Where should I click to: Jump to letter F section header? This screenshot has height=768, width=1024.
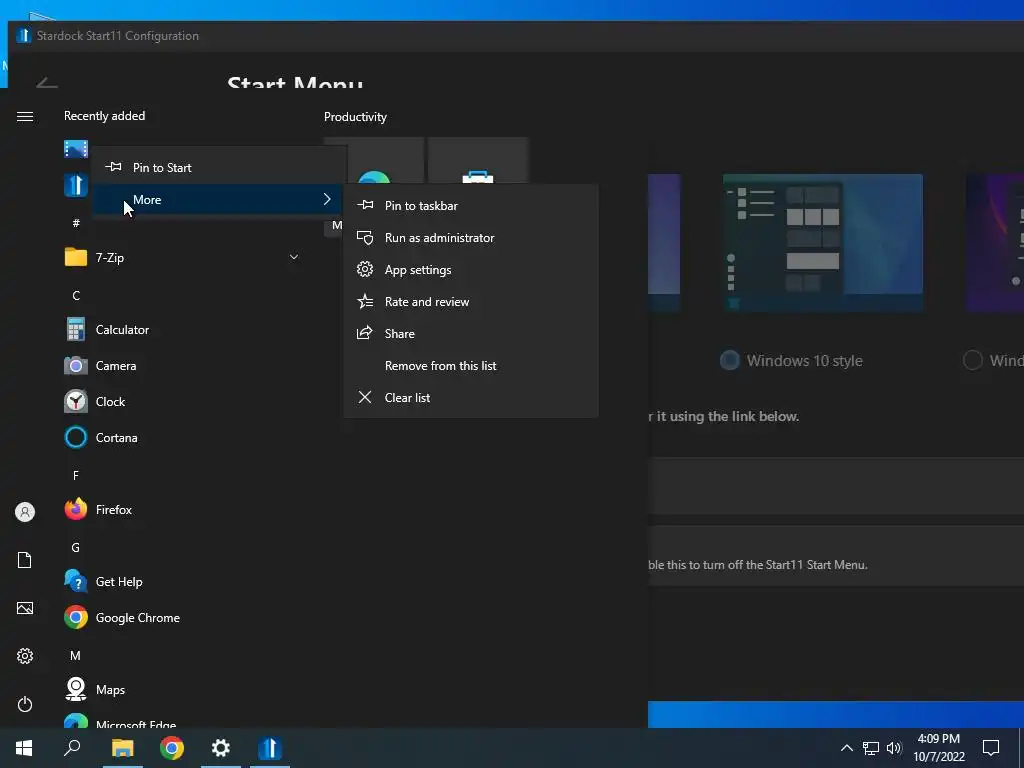pyautogui.click(x=76, y=475)
